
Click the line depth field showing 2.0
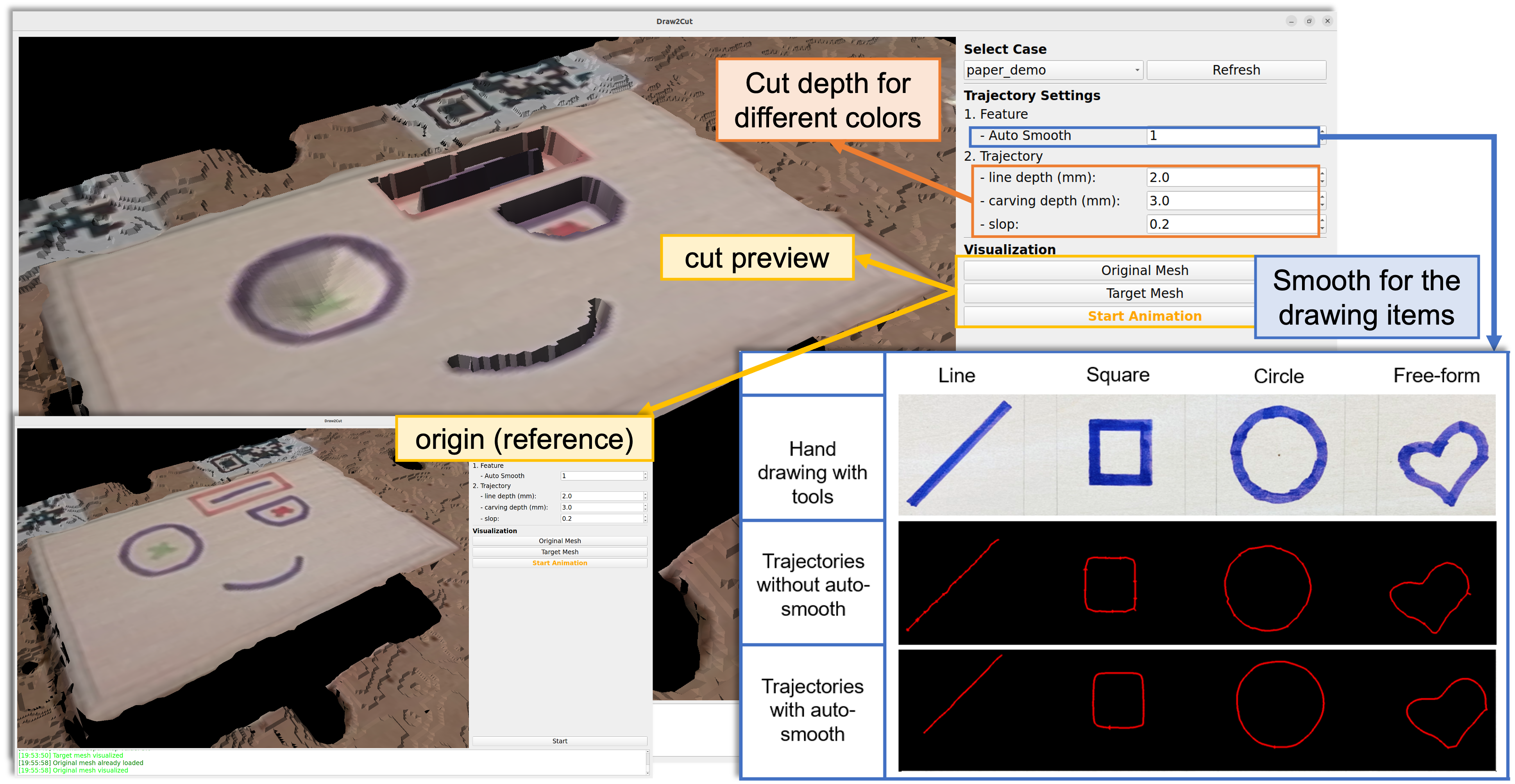(x=1232, y=177)
